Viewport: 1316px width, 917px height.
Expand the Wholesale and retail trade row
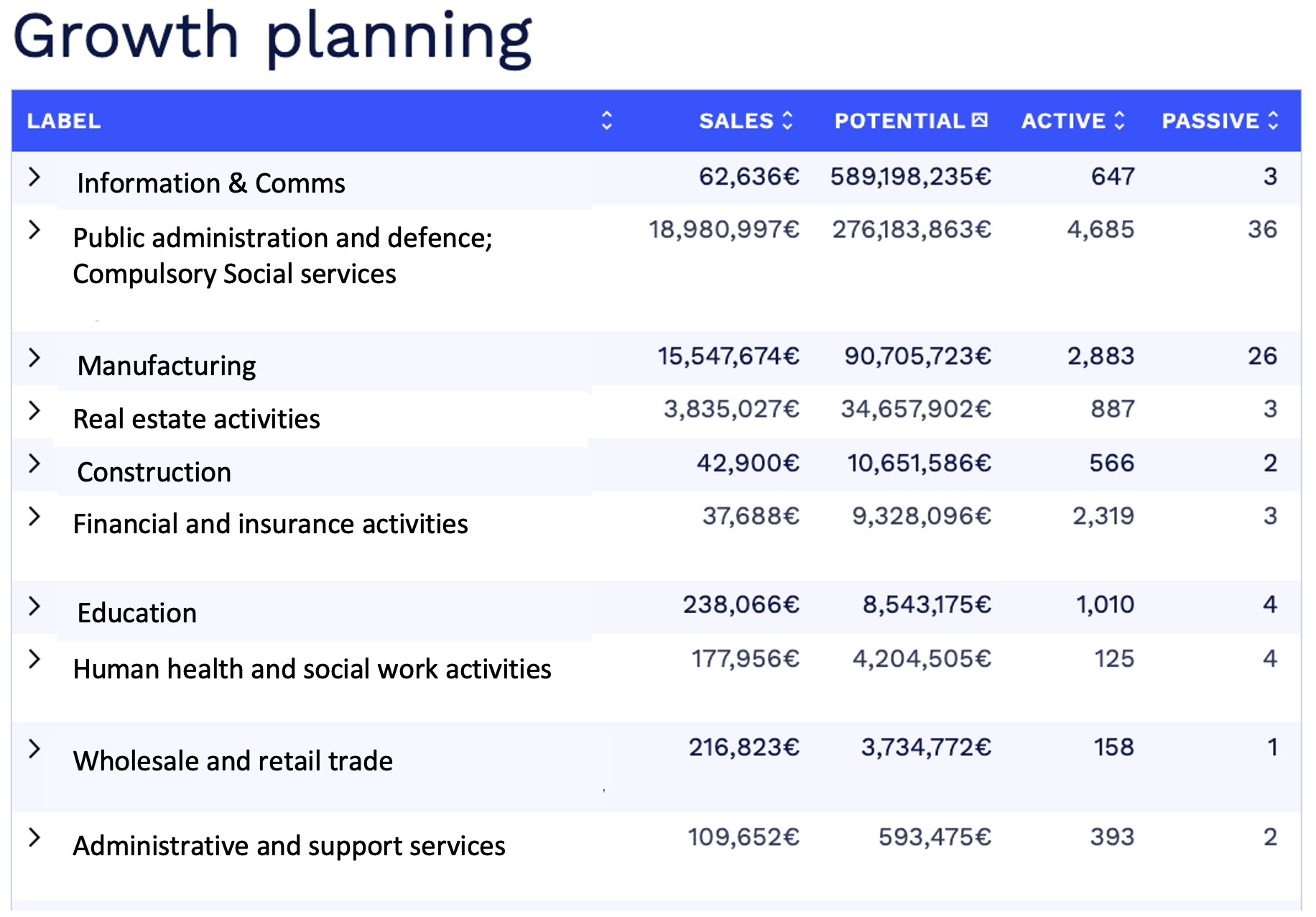click(34, 749)
